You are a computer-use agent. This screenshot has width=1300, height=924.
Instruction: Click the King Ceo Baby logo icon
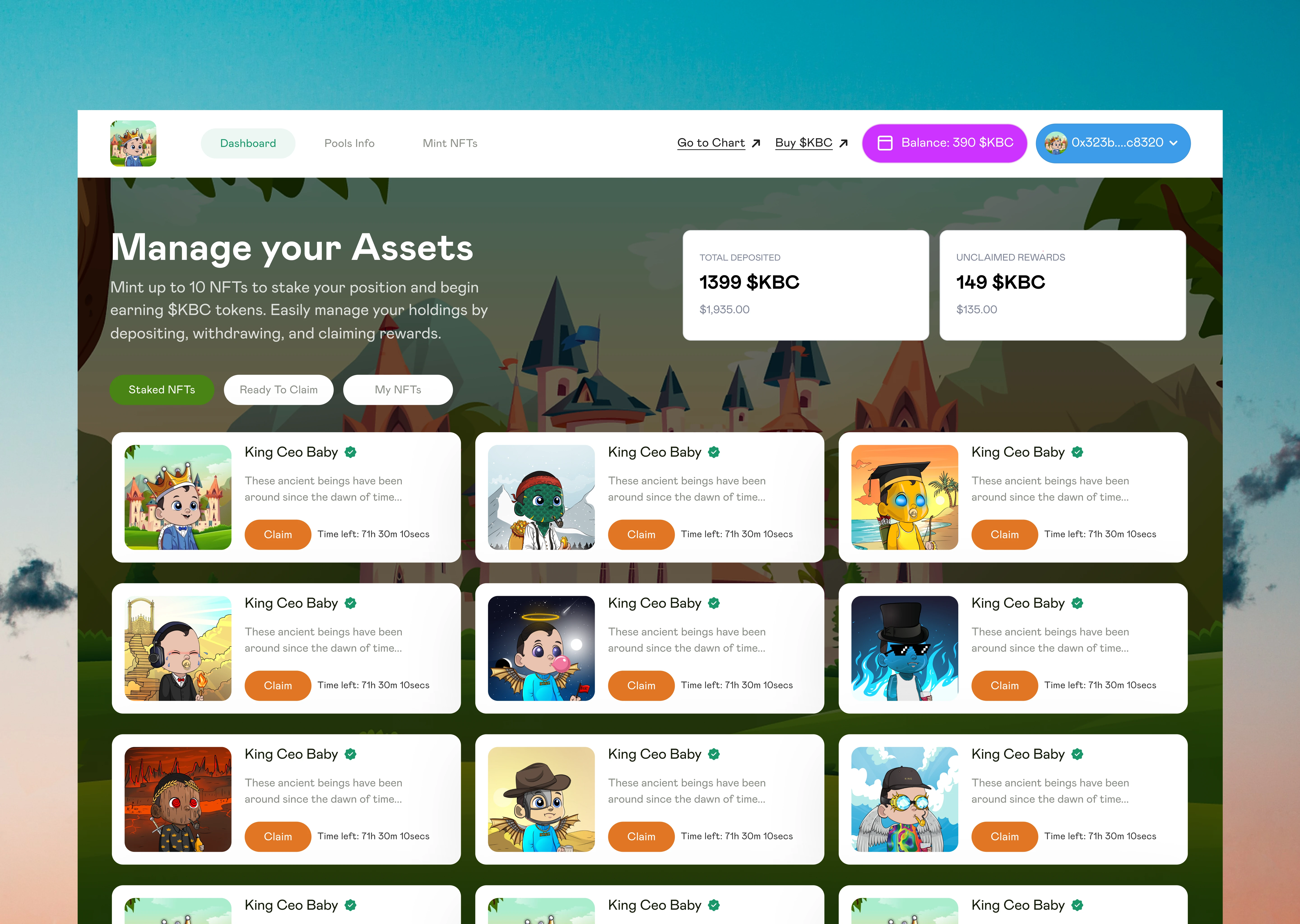click(x=133, y=143)
